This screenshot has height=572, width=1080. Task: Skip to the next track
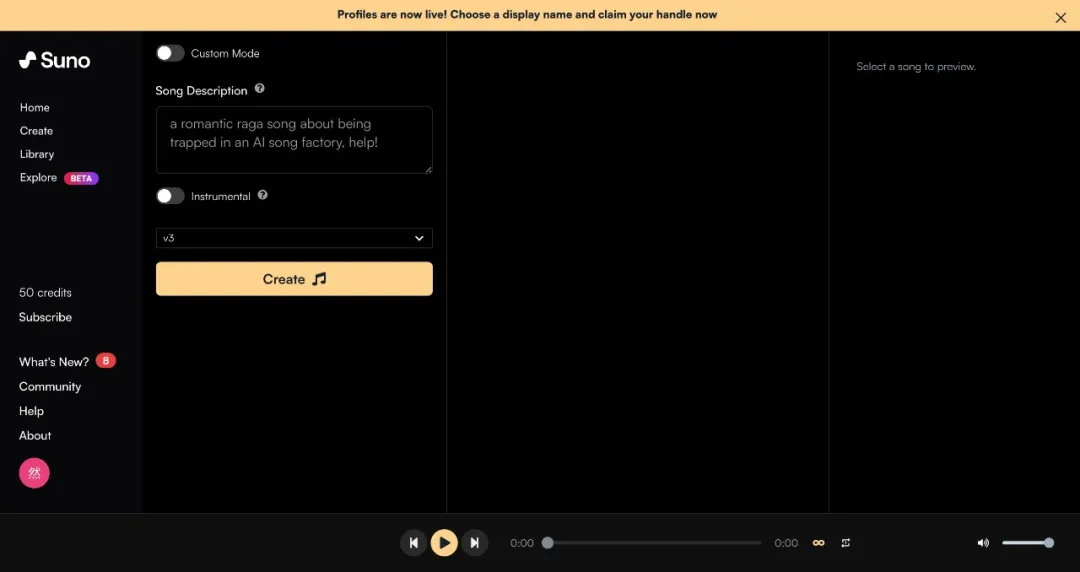[475, 543]
